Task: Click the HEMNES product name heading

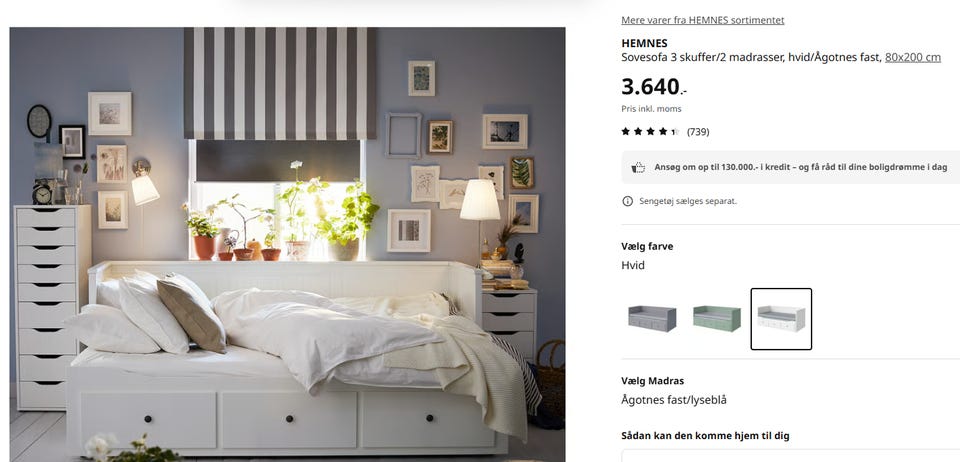Action: tap(644, 43)
